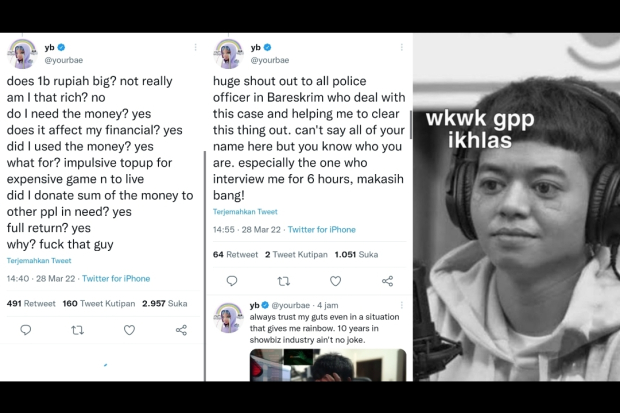Show the 2.957 Suka likes list

[164, 302]
